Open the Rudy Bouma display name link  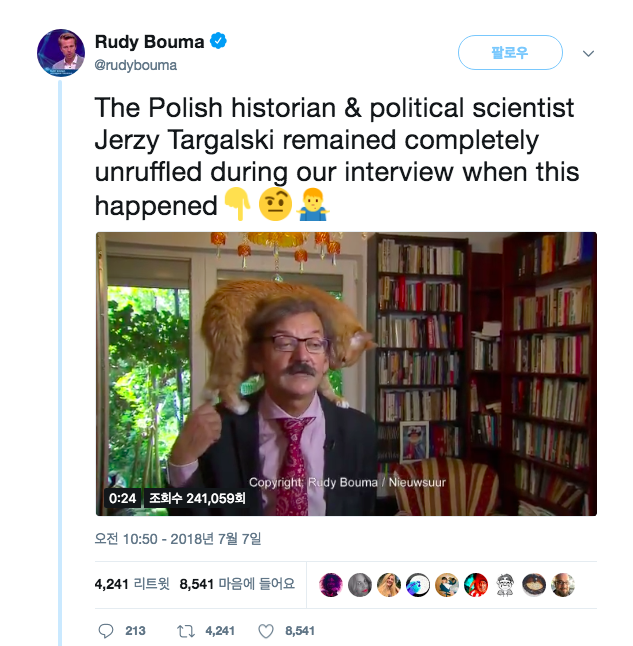point(149,42)
